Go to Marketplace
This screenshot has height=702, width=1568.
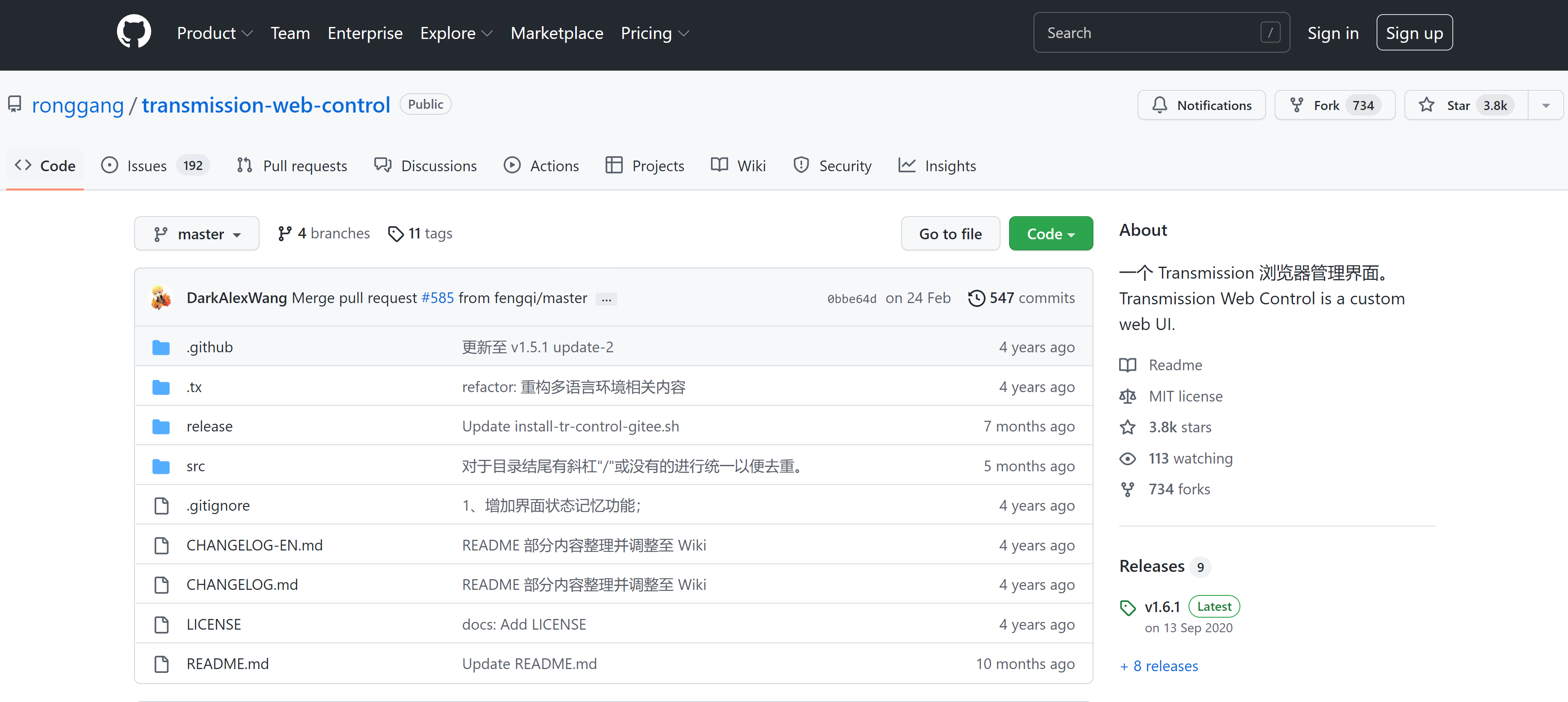557,33
